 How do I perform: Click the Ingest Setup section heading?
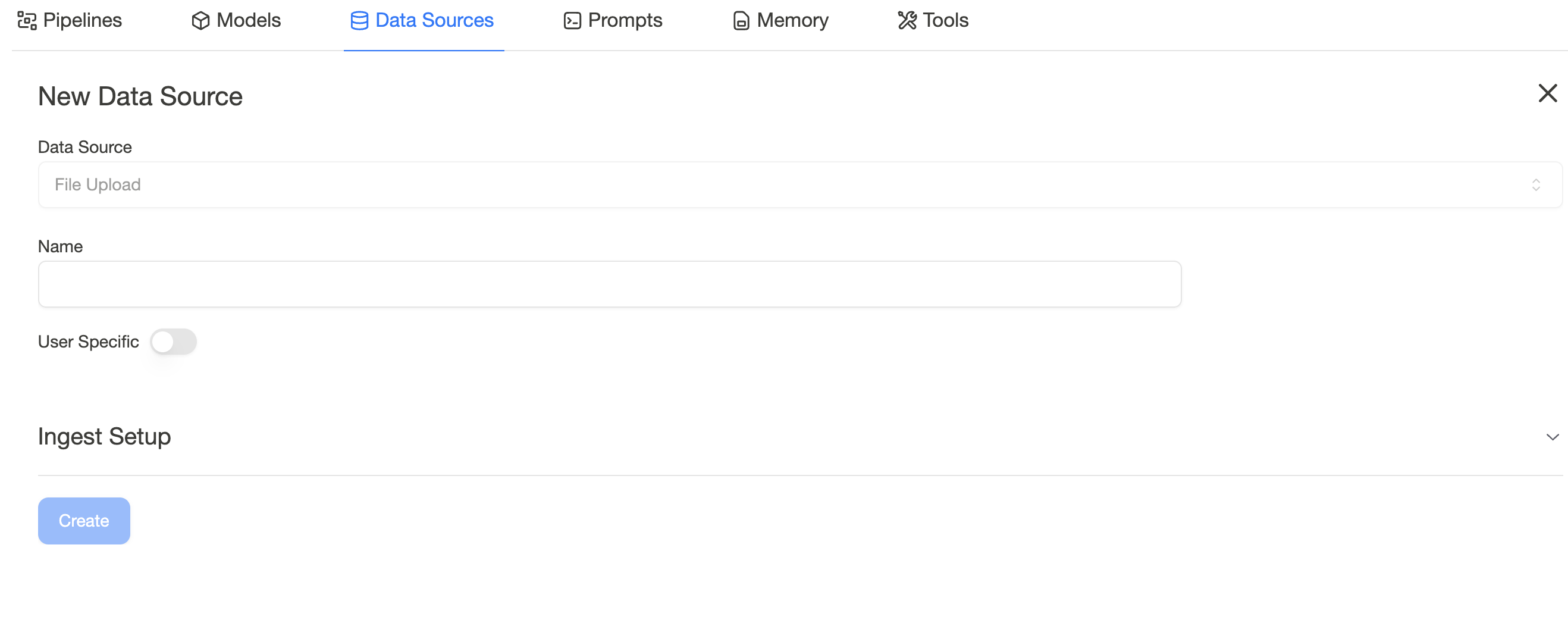point(104,437)
